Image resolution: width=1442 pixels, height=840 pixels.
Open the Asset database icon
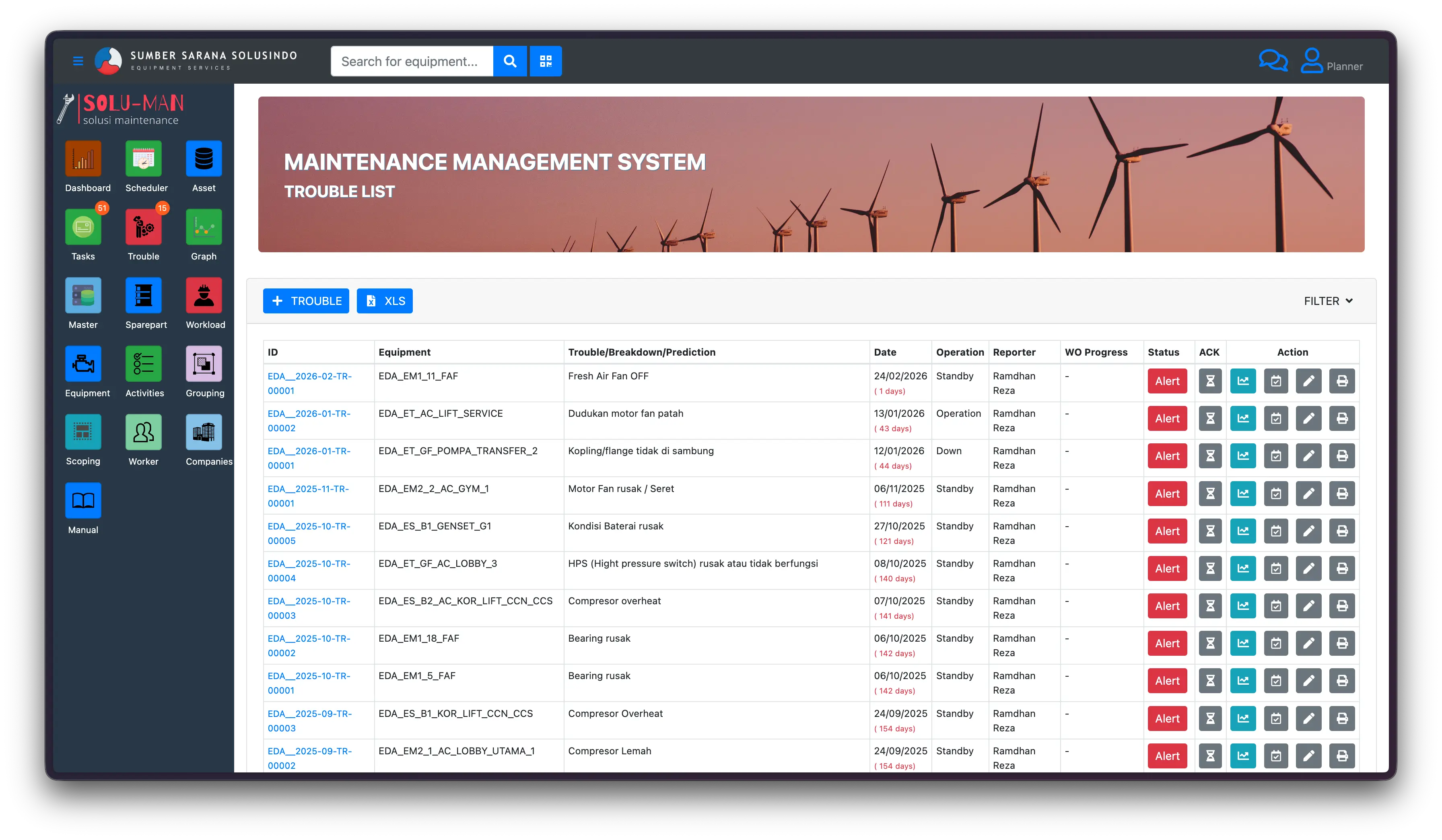[204, 159]
